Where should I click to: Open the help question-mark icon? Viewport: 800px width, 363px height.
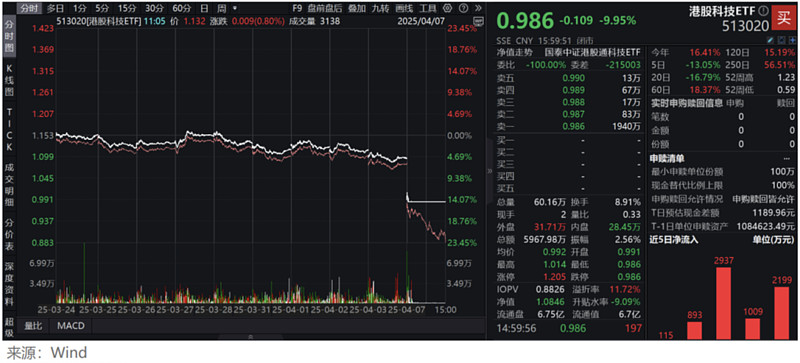pos(463,8)
